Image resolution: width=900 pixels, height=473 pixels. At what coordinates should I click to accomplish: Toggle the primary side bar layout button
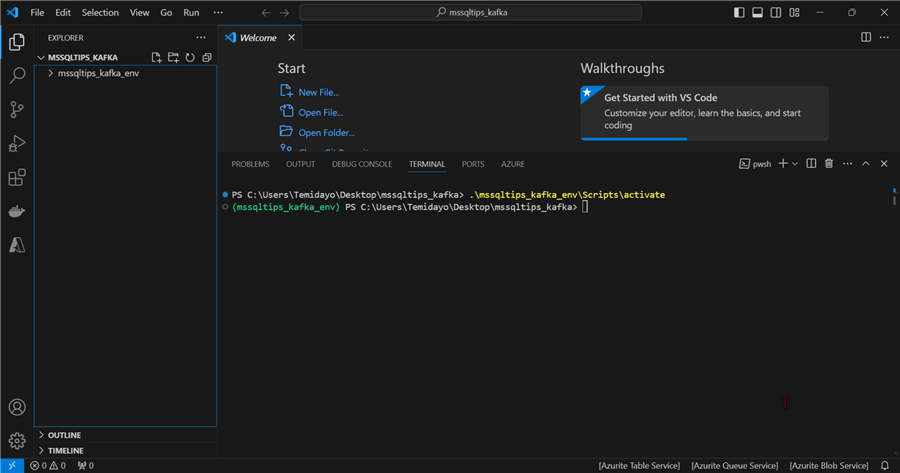pos(739,13)
